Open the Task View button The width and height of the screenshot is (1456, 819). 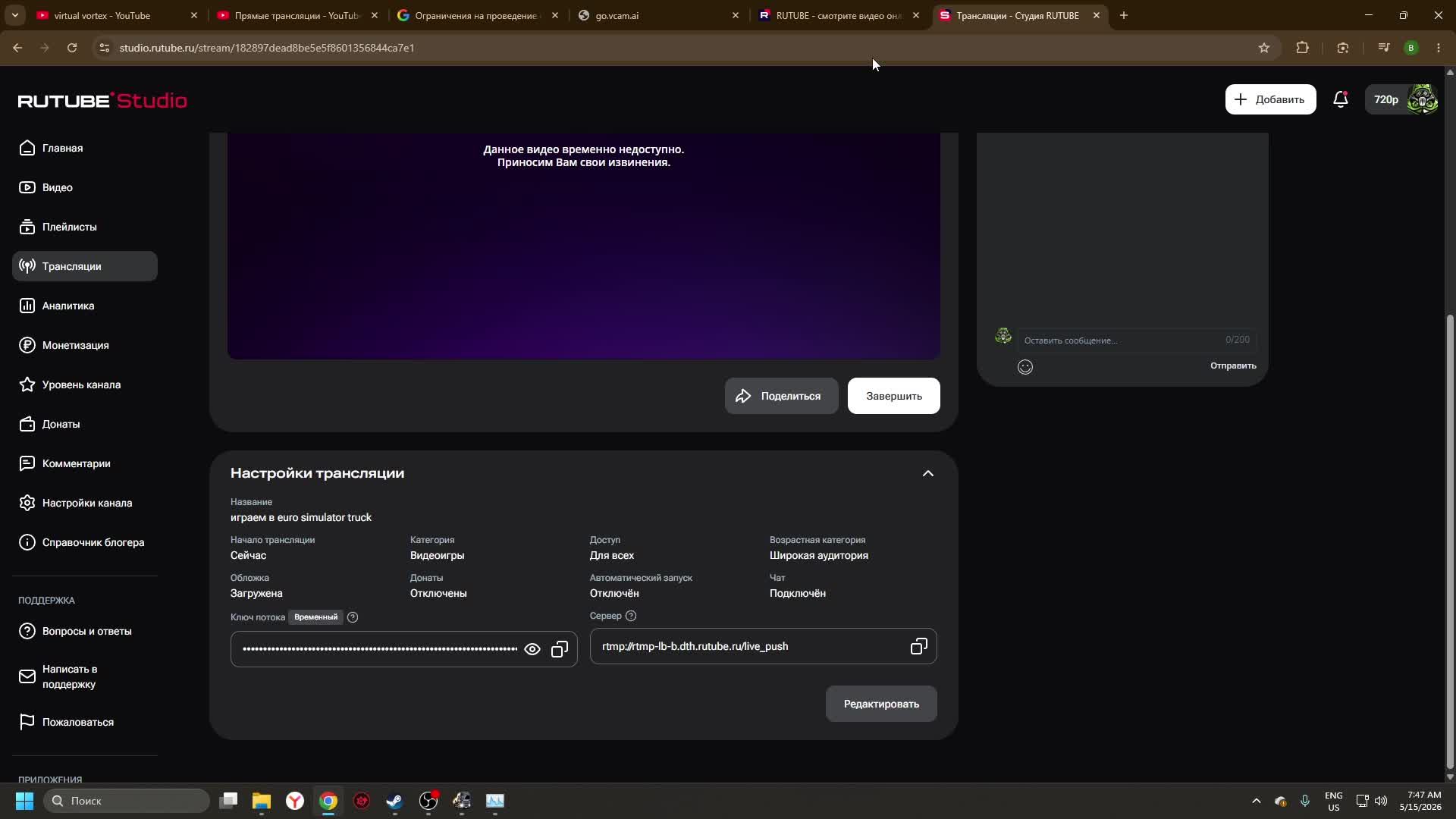point(228,801)
